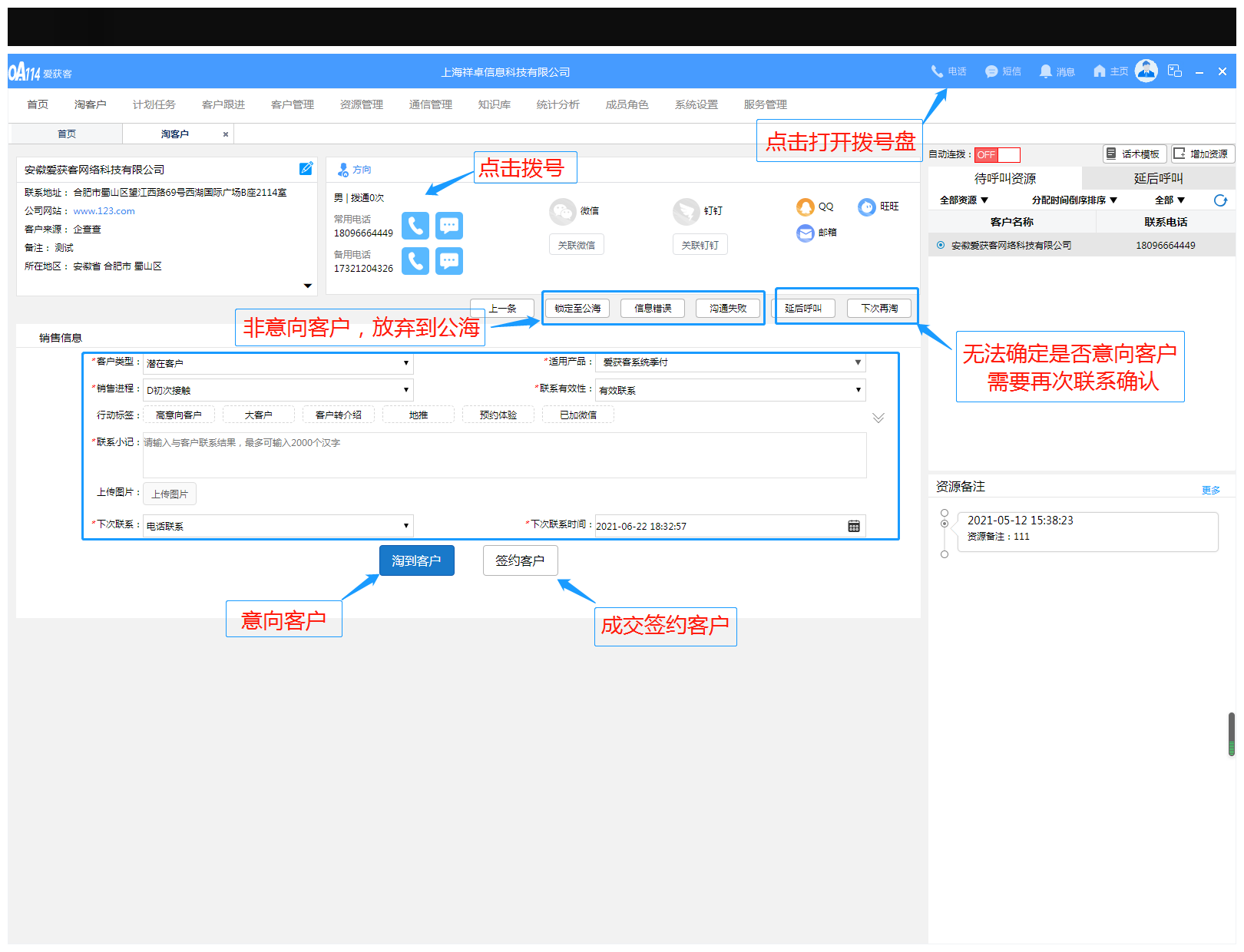The image size is (1244, 952).
Task: Toggle 地推 action tag
Action: 419,415
